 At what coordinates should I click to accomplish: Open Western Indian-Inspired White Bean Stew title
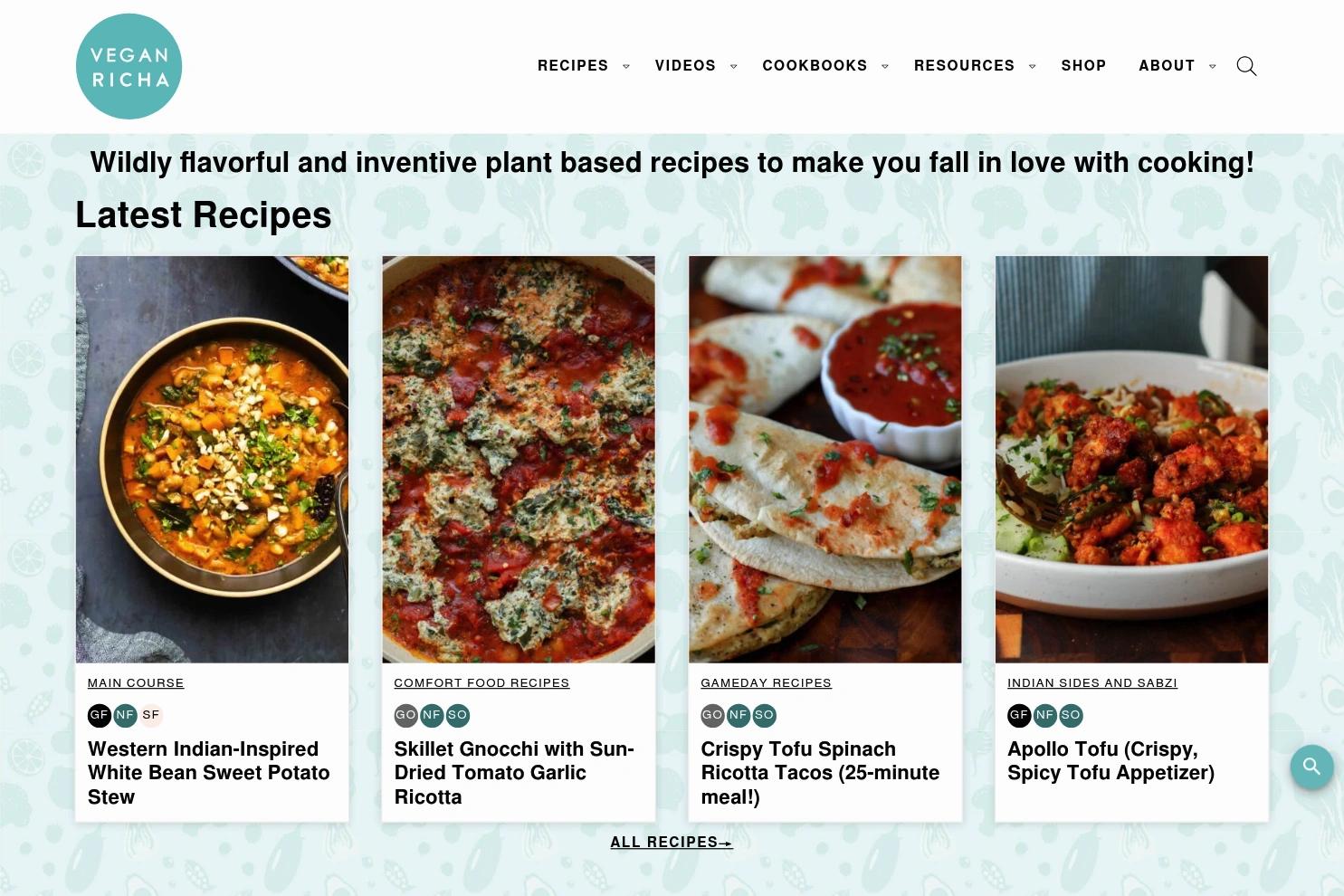click(209, 773)
